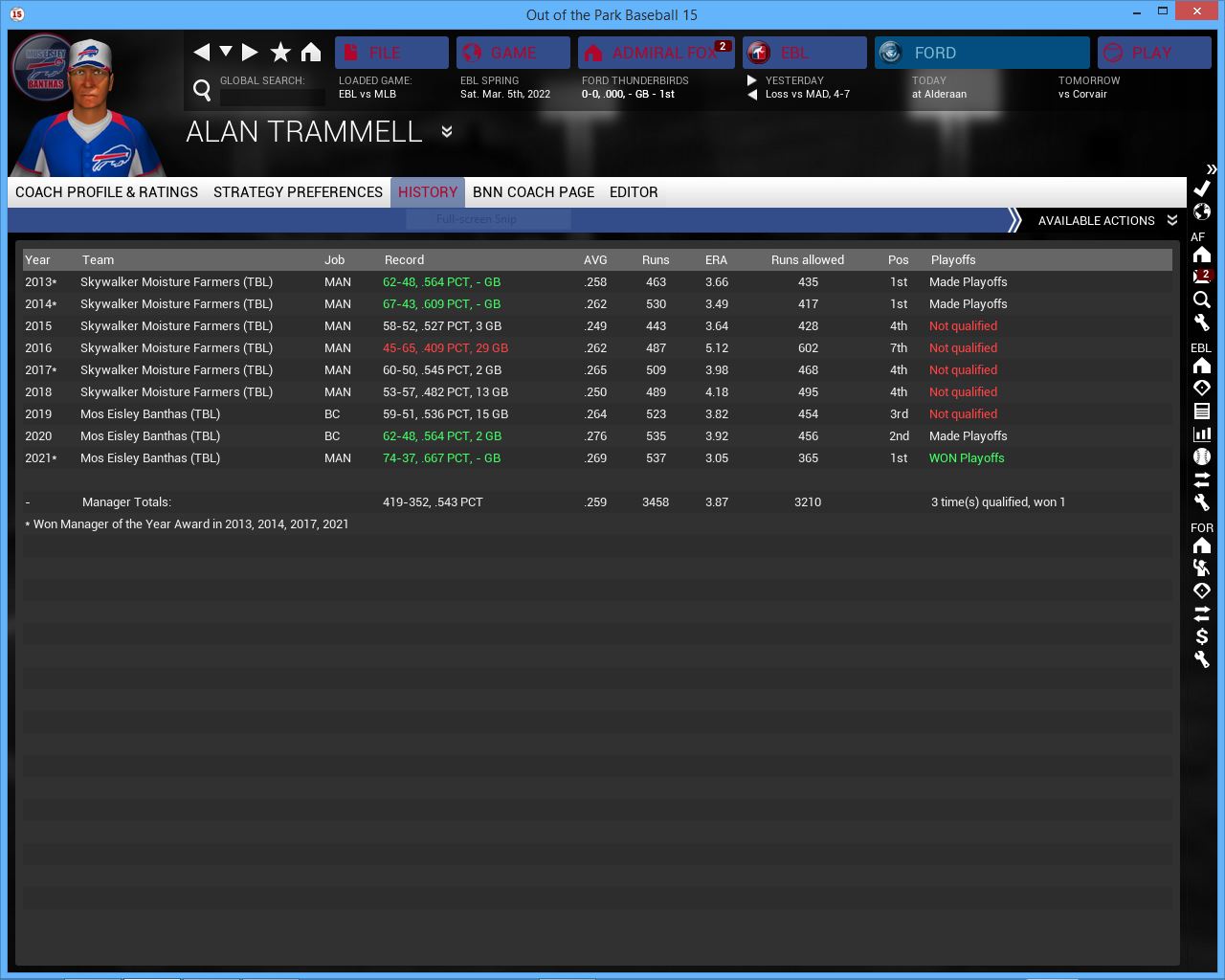Click the globe icon in right sidebar
This screenshot has height=980, width=1225.
(x=1202, y=212)
